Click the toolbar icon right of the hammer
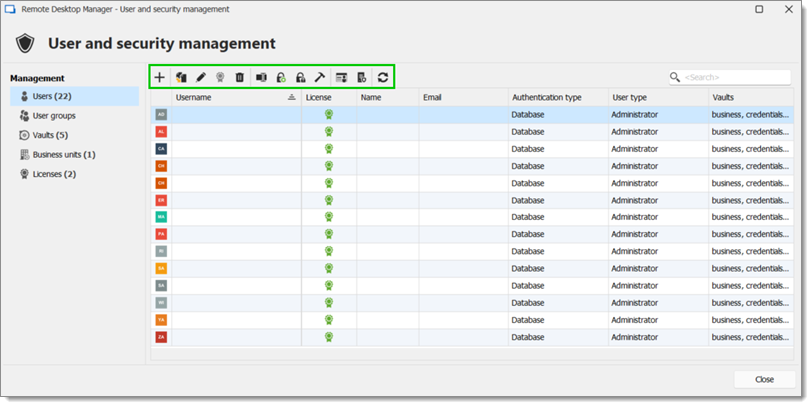 [x=341, y=77]
